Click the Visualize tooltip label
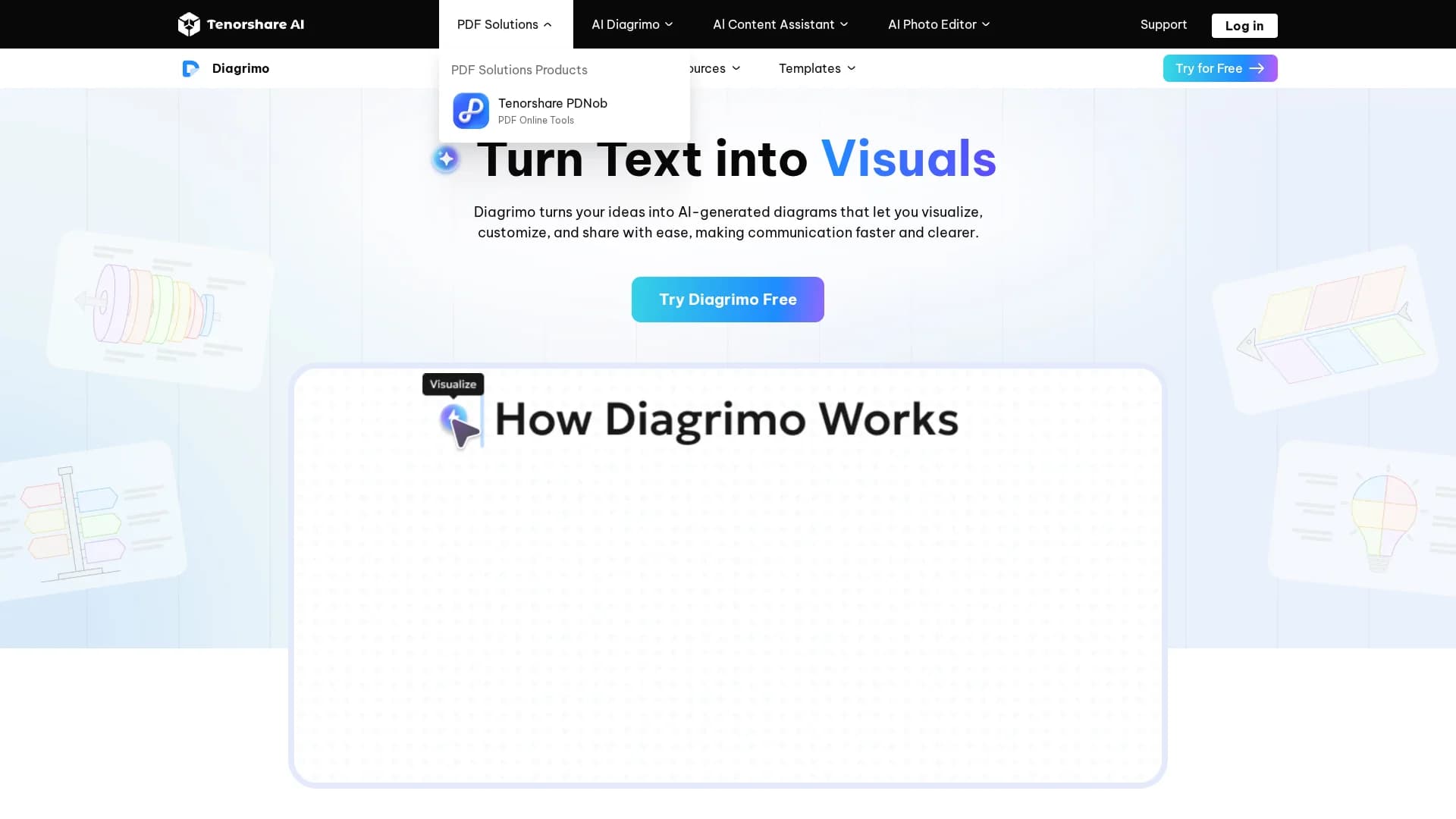 pyautogui.click(x=453, y=384)
